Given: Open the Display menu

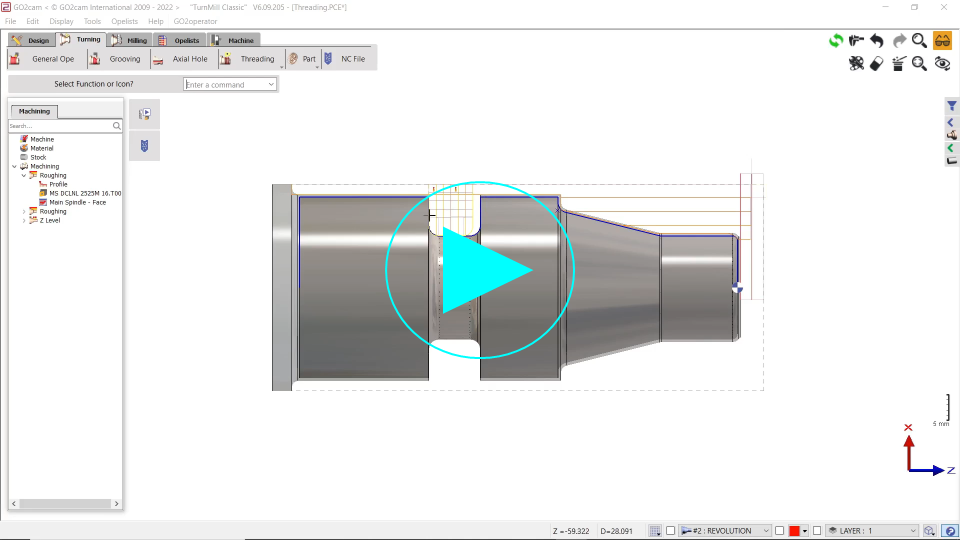Looking at the screenshot, I should [x=61, y=21].
